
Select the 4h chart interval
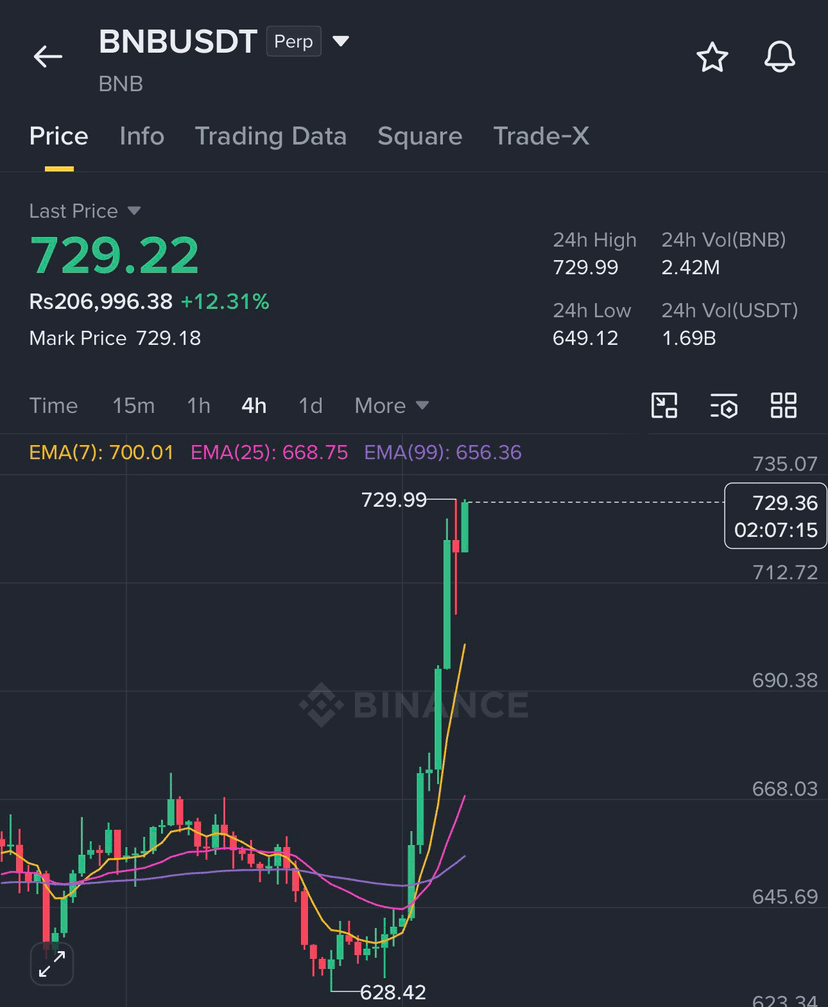254,406
